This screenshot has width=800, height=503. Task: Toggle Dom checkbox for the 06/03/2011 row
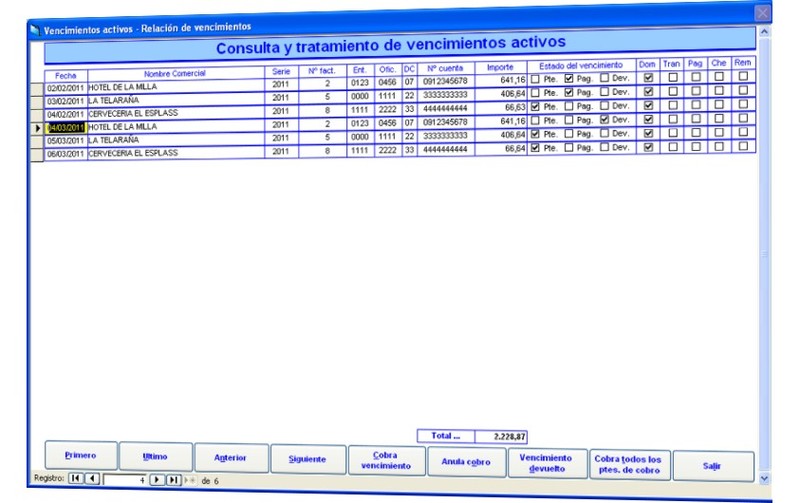[x=648, y=147]
